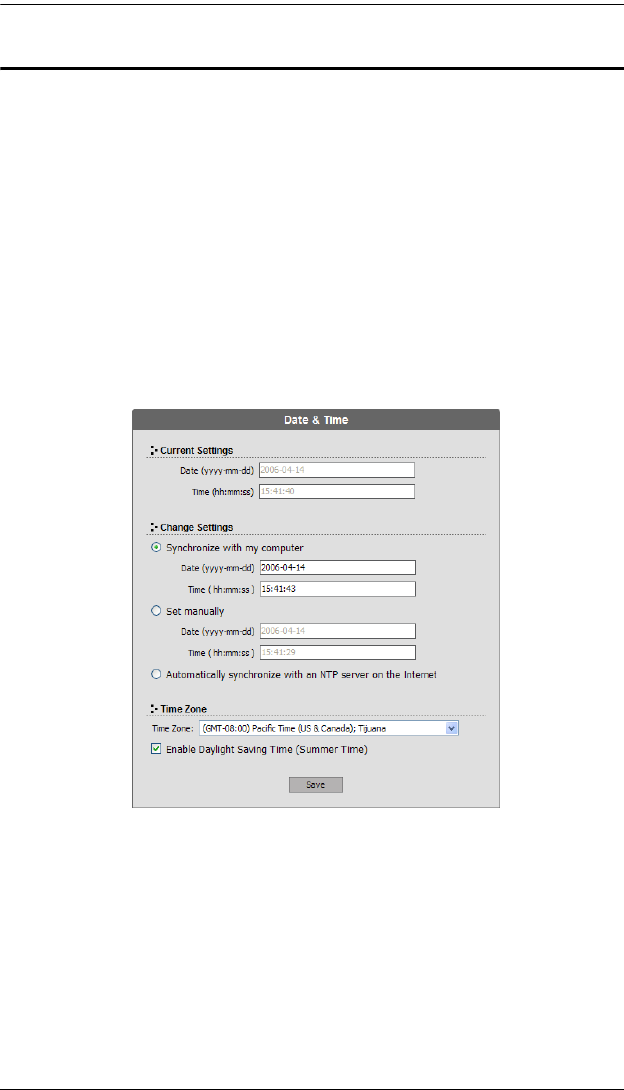Select Synchronize with my computer option

click(x=155, y=548)
